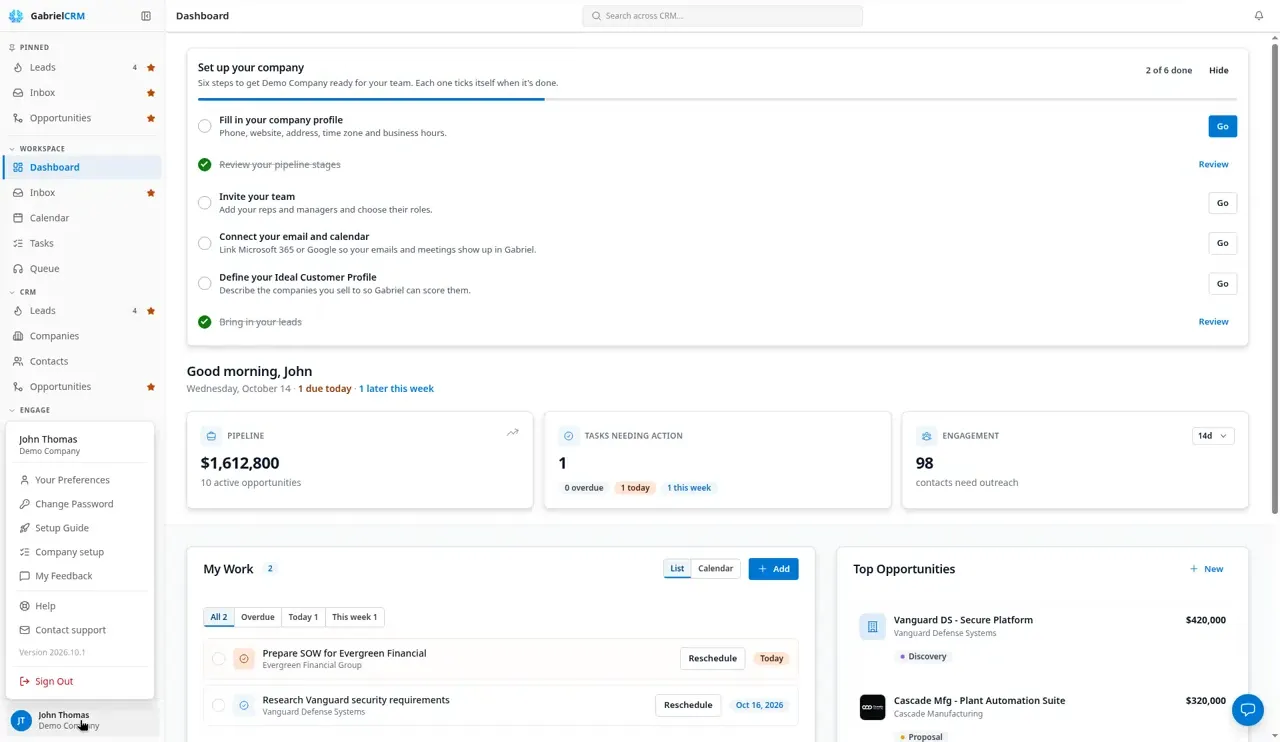Tick the Define your Ideal Customer Profile circle
Viewport: 1280px width, 742px height.
coord(205,283)
